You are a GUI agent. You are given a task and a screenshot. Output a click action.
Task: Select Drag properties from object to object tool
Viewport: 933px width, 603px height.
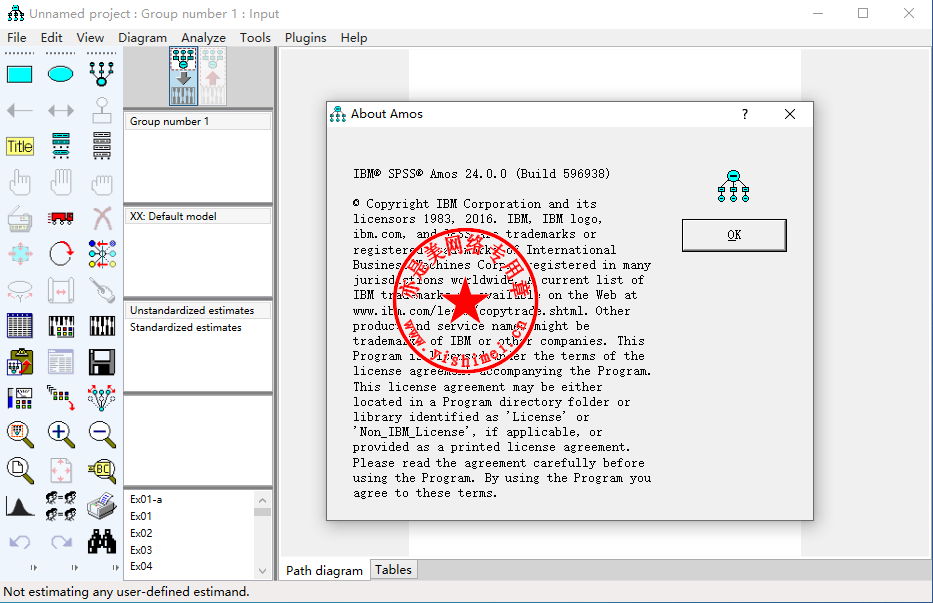[61, 398]
